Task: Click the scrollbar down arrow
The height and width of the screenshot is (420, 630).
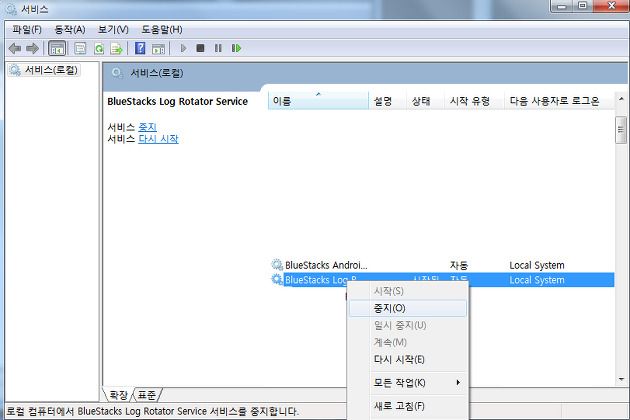Action: [621, 379]
